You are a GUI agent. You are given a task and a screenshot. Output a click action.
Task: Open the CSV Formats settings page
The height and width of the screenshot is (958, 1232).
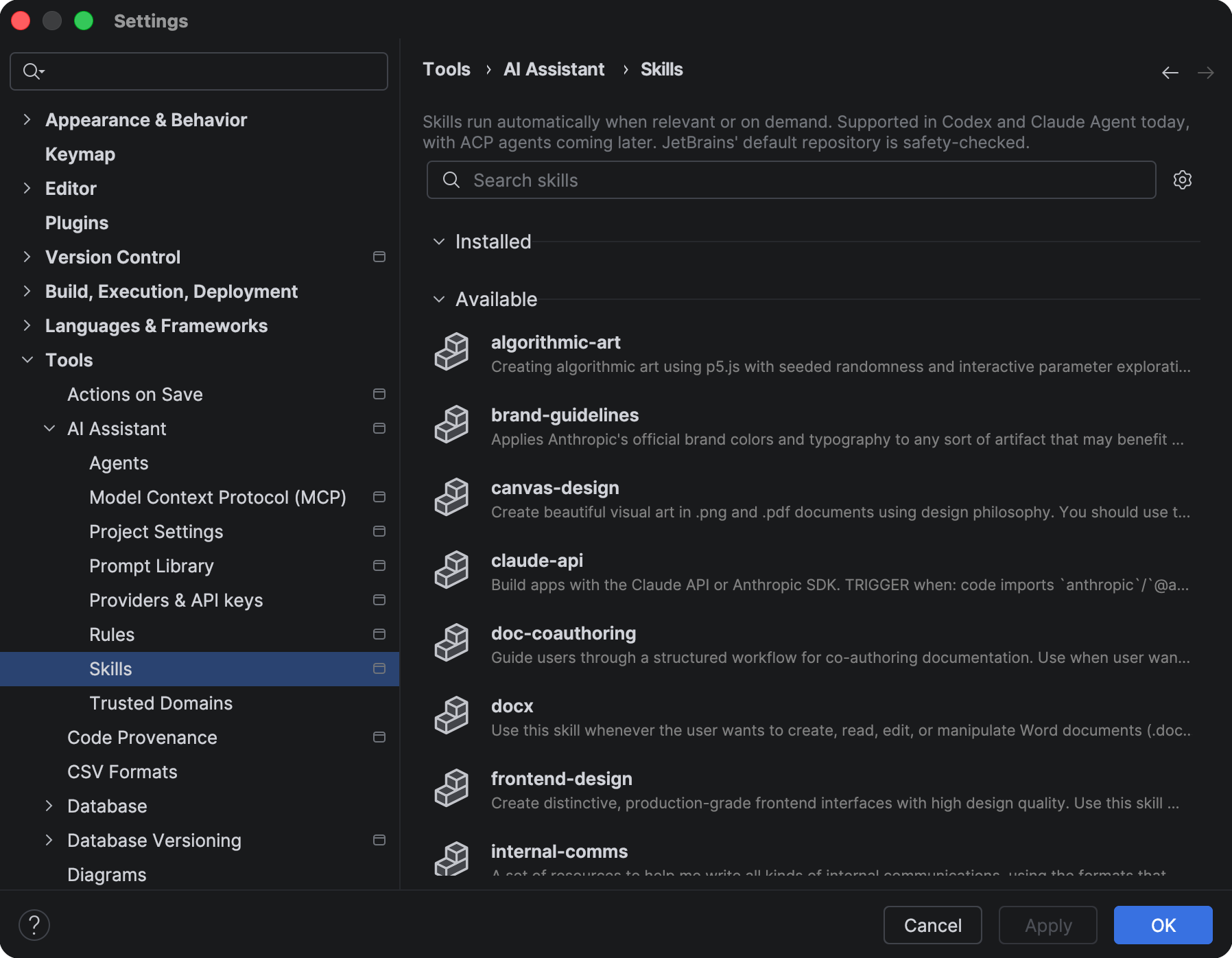122,772
